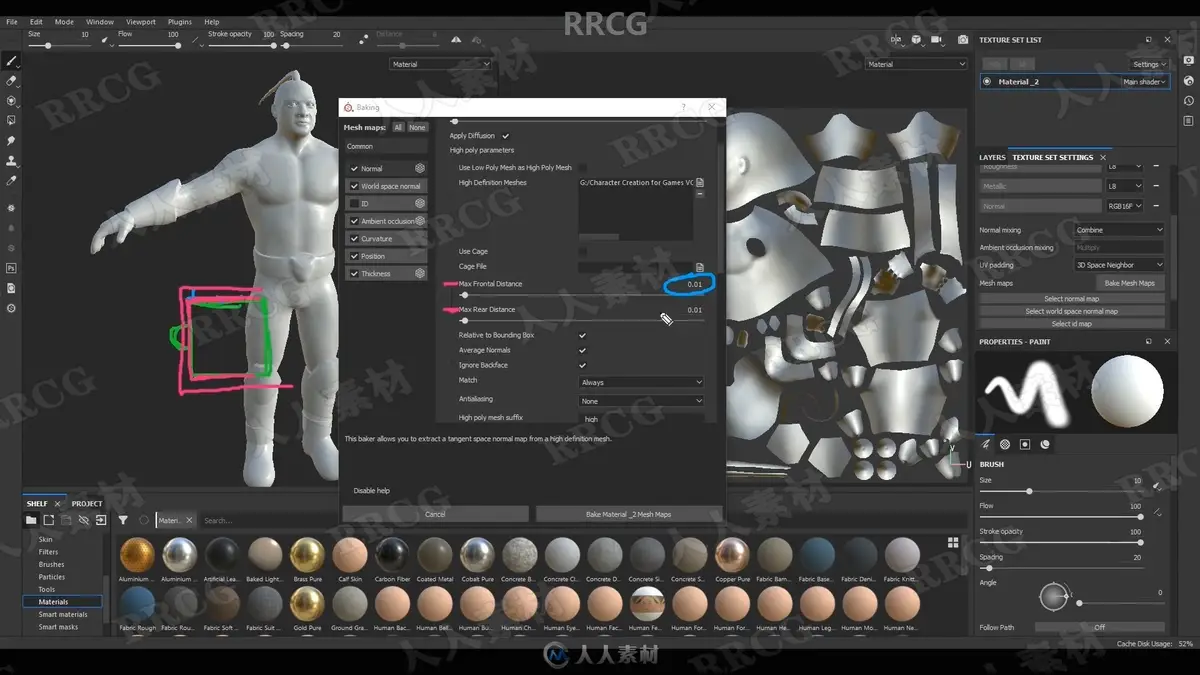The image size is (1200, 675).
Task: Toggle the Position mesh map checkbox
Action: [354, 256]
